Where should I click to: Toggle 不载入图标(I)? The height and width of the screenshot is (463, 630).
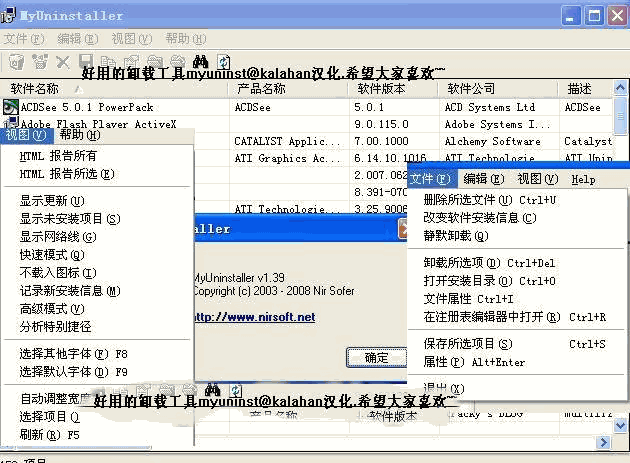pos(58,273)
